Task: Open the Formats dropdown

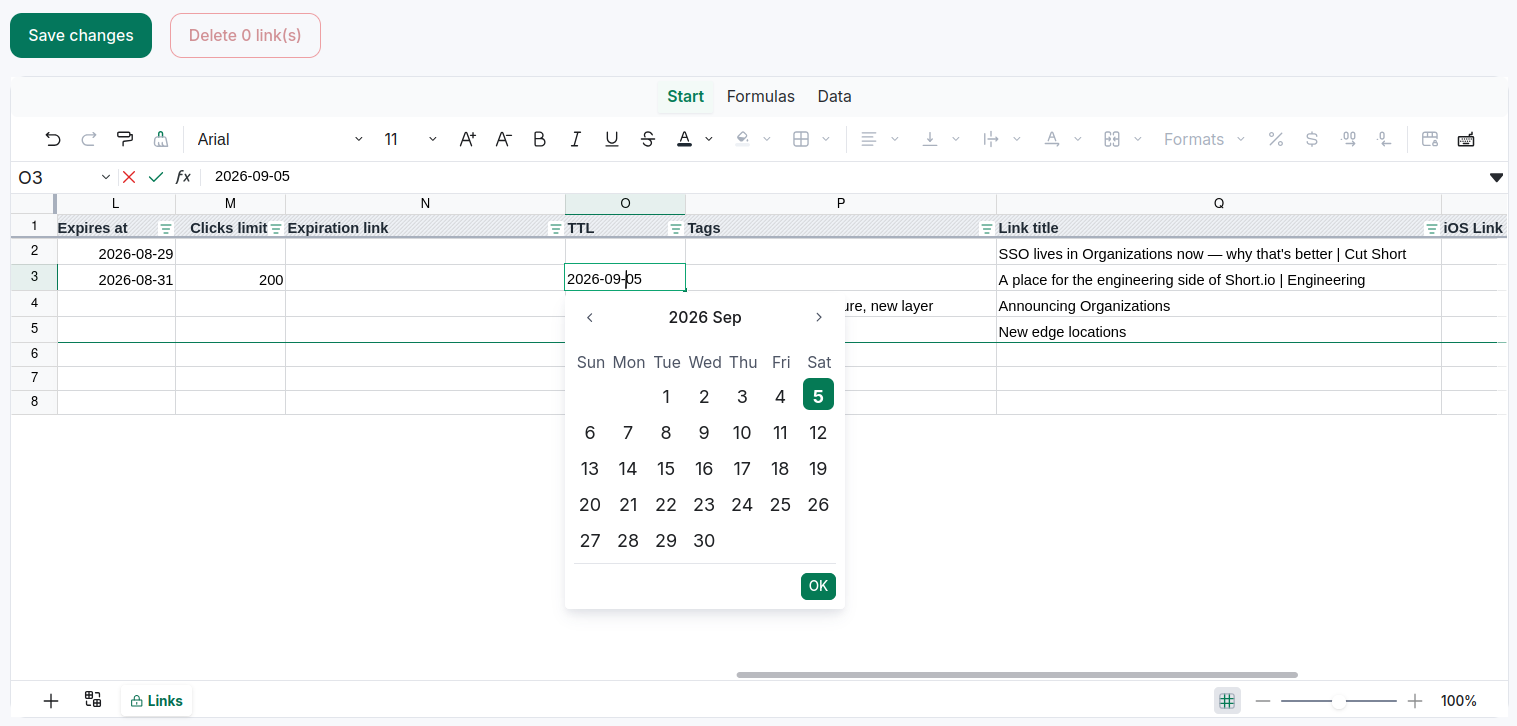Action: tap(1205, 139)
